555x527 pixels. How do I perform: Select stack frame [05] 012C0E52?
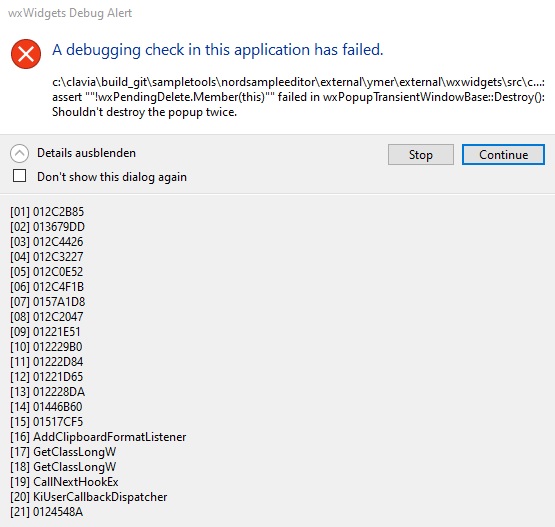pos(47,272)
